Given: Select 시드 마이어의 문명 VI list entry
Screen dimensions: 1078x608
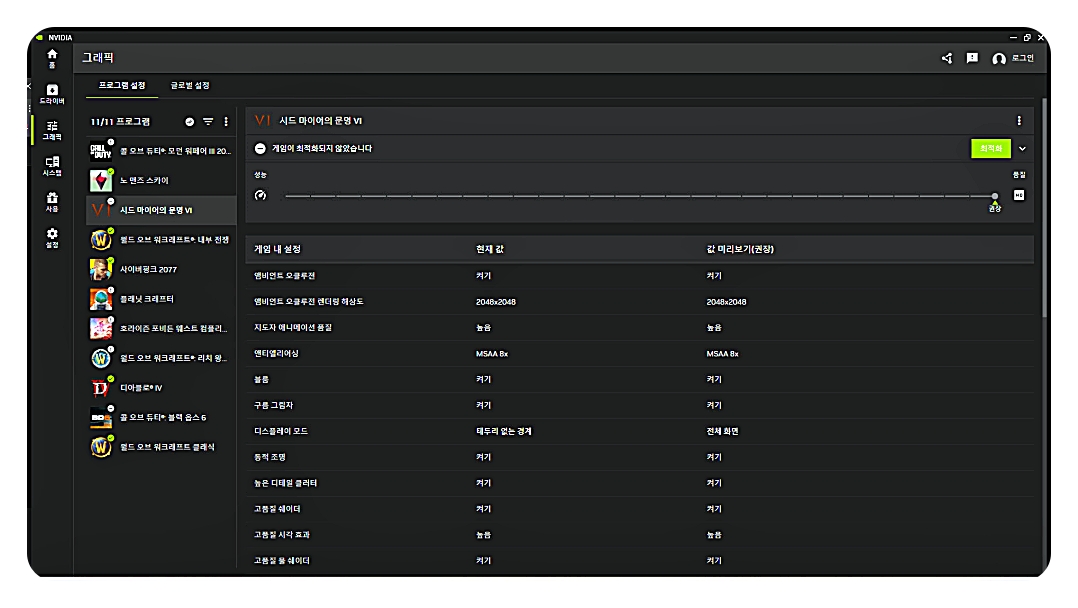Looking at the screenshot, I should 161,210.
